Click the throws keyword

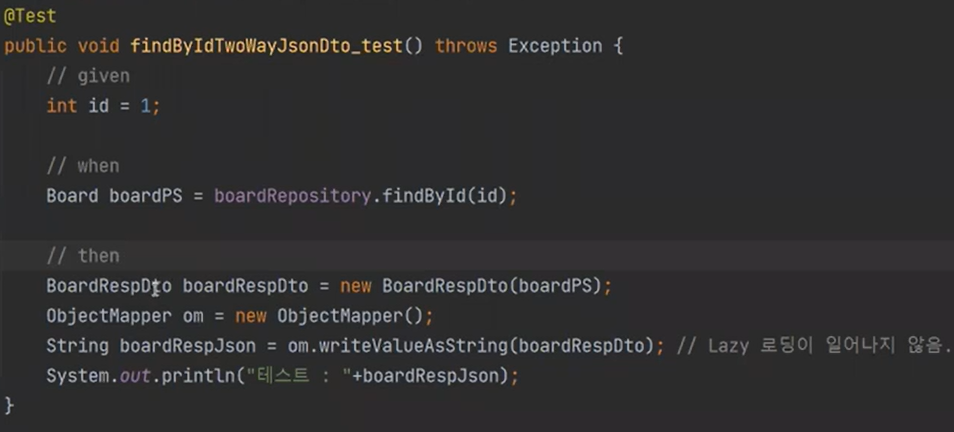[465, 46]
